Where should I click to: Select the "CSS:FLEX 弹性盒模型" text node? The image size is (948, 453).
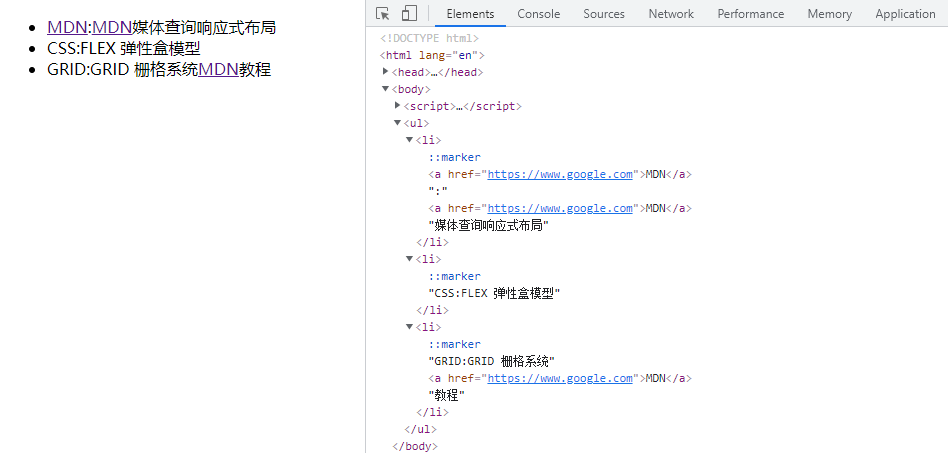(495, 293)
